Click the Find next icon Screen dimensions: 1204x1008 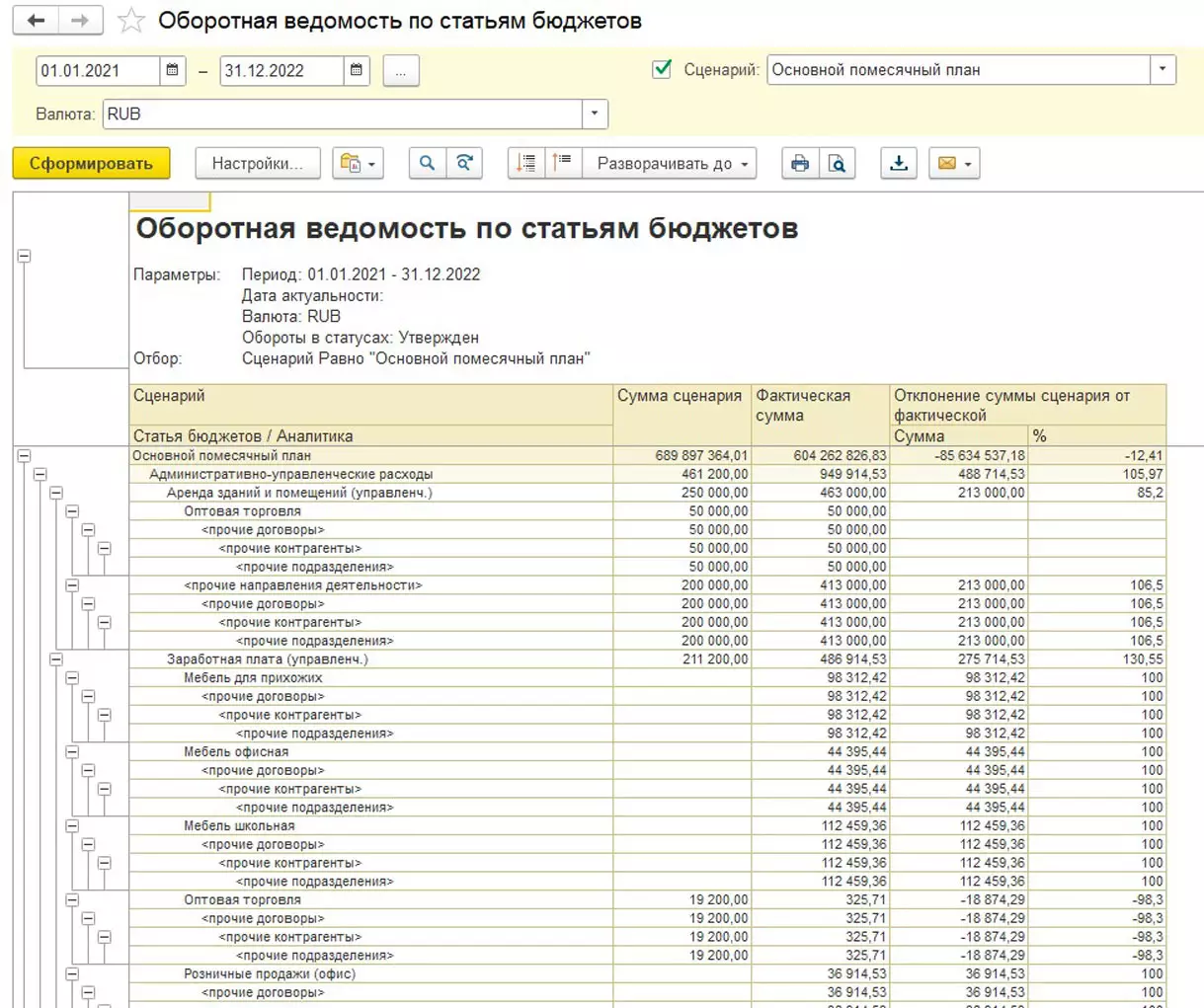point(464,163)
